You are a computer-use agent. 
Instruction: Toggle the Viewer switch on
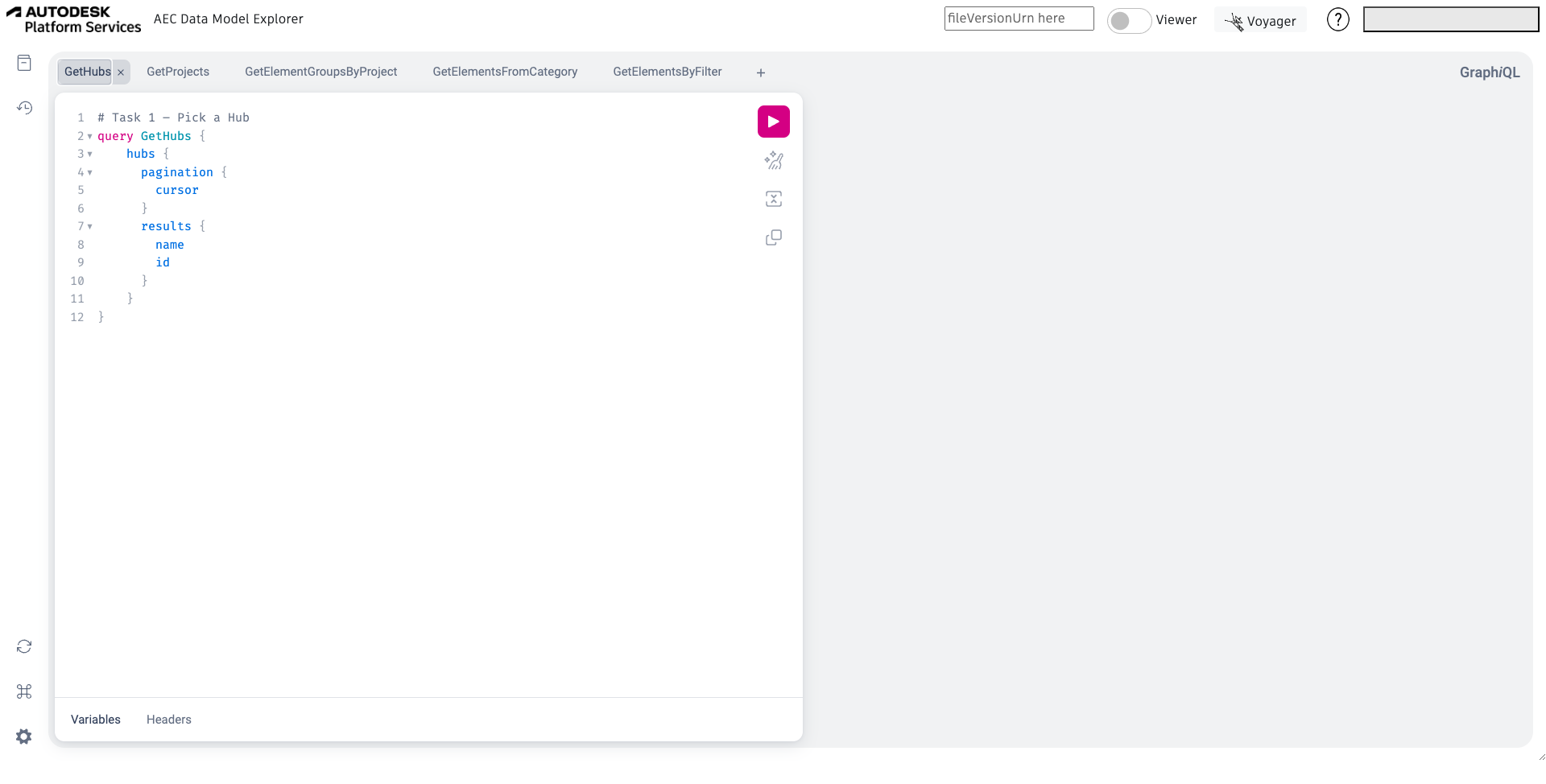tap(1128, 20)
